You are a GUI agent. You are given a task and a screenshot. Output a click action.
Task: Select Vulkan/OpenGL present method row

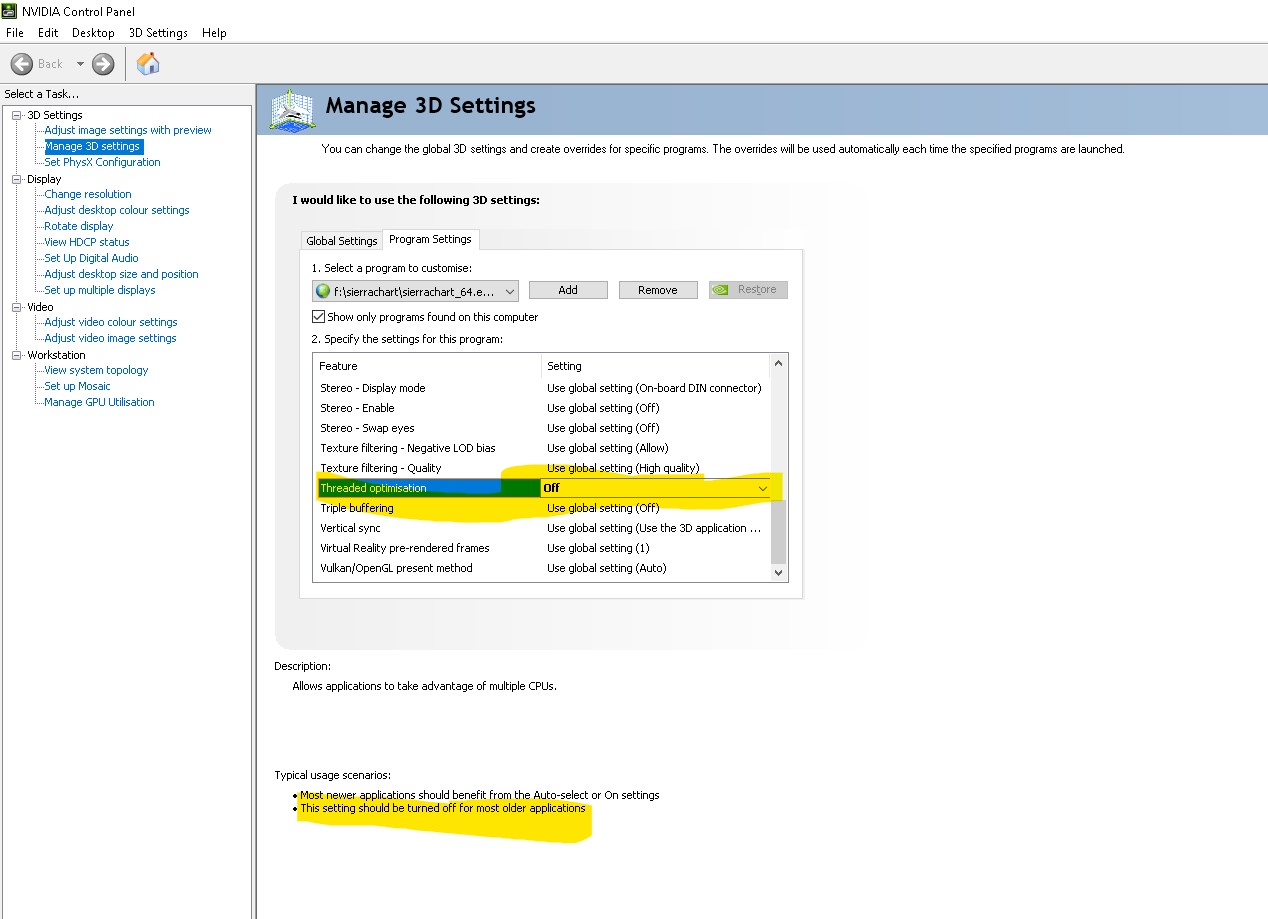[x=541, y=568]
